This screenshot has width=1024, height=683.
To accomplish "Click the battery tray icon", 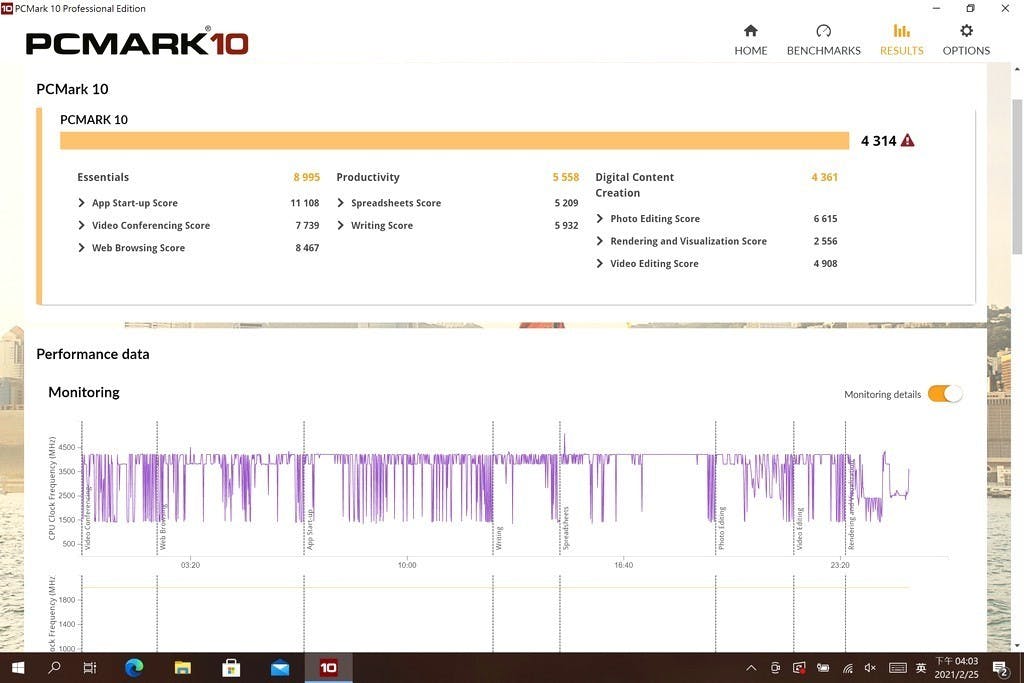I will point(823,667).
